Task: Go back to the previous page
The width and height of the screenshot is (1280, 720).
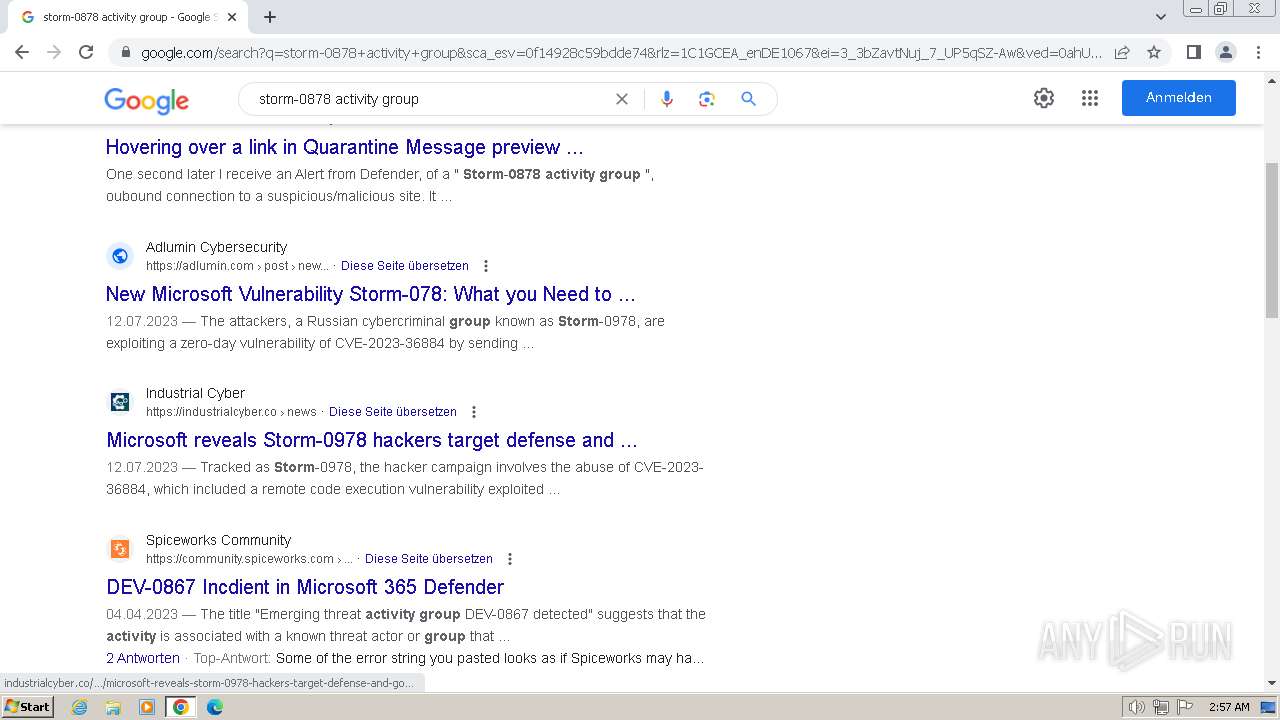Action: coord(22,52)
